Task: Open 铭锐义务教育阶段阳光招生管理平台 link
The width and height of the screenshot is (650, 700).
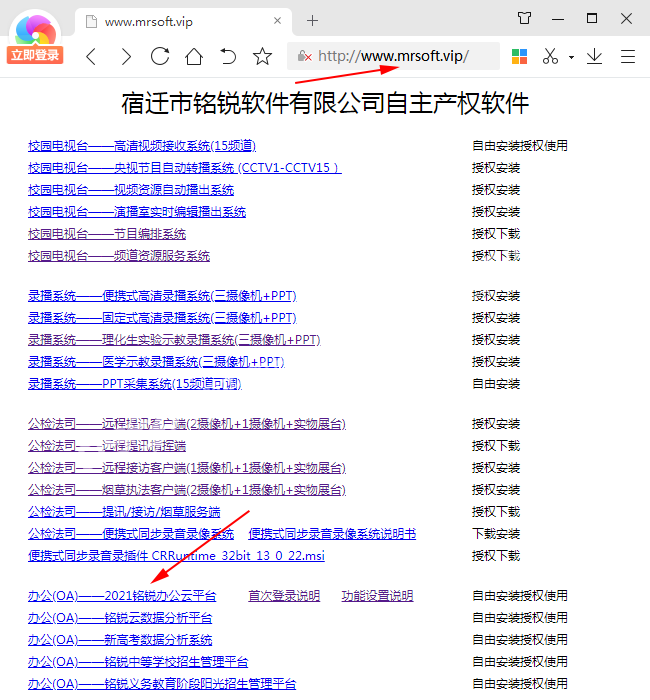Action: tap(162, 684)
